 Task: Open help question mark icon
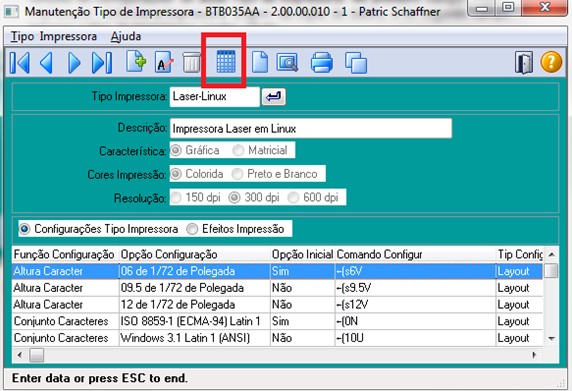coord(551,62)
